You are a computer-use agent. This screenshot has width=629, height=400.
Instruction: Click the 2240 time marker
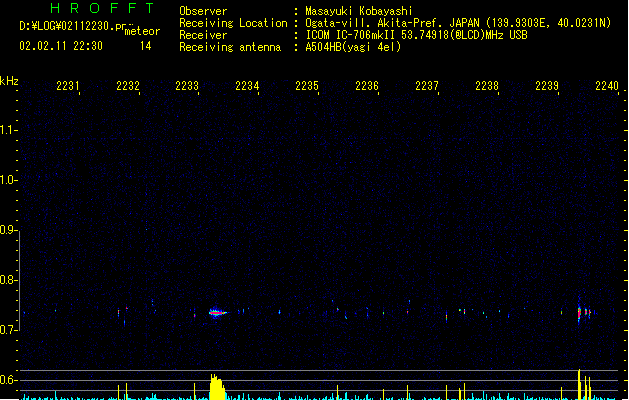click(x=607, y=85)
